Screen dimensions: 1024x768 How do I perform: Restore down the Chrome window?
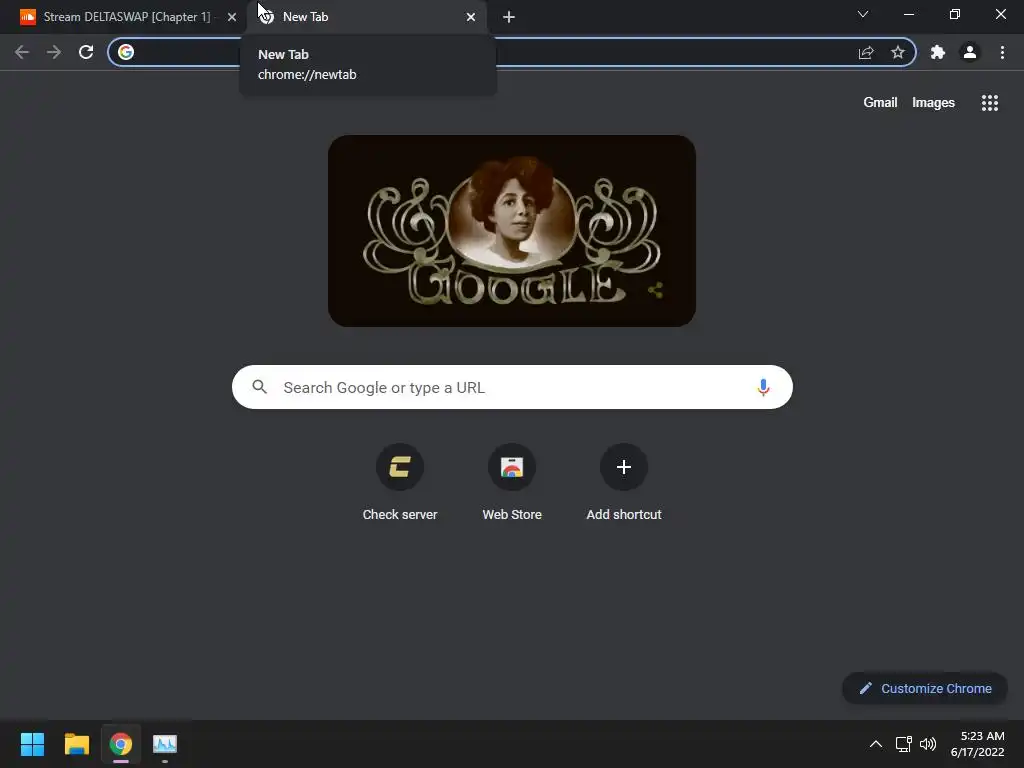coord(955,14)
